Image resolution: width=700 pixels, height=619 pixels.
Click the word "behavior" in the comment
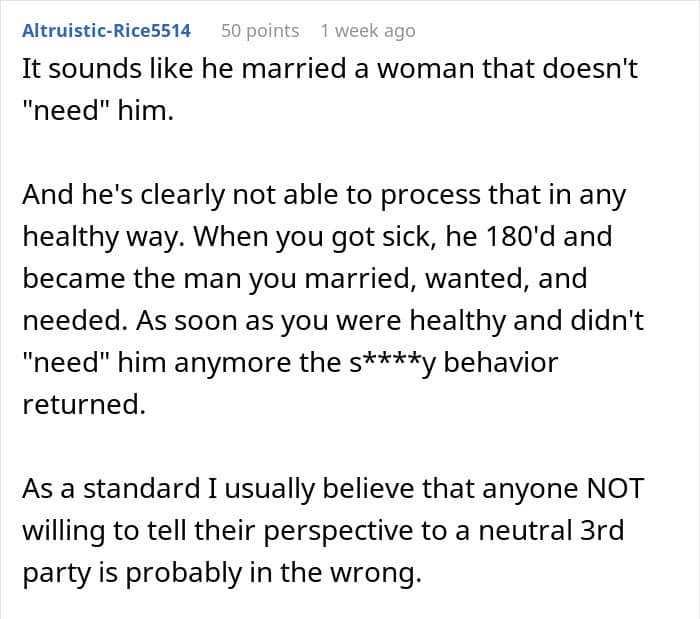(500, 362)
